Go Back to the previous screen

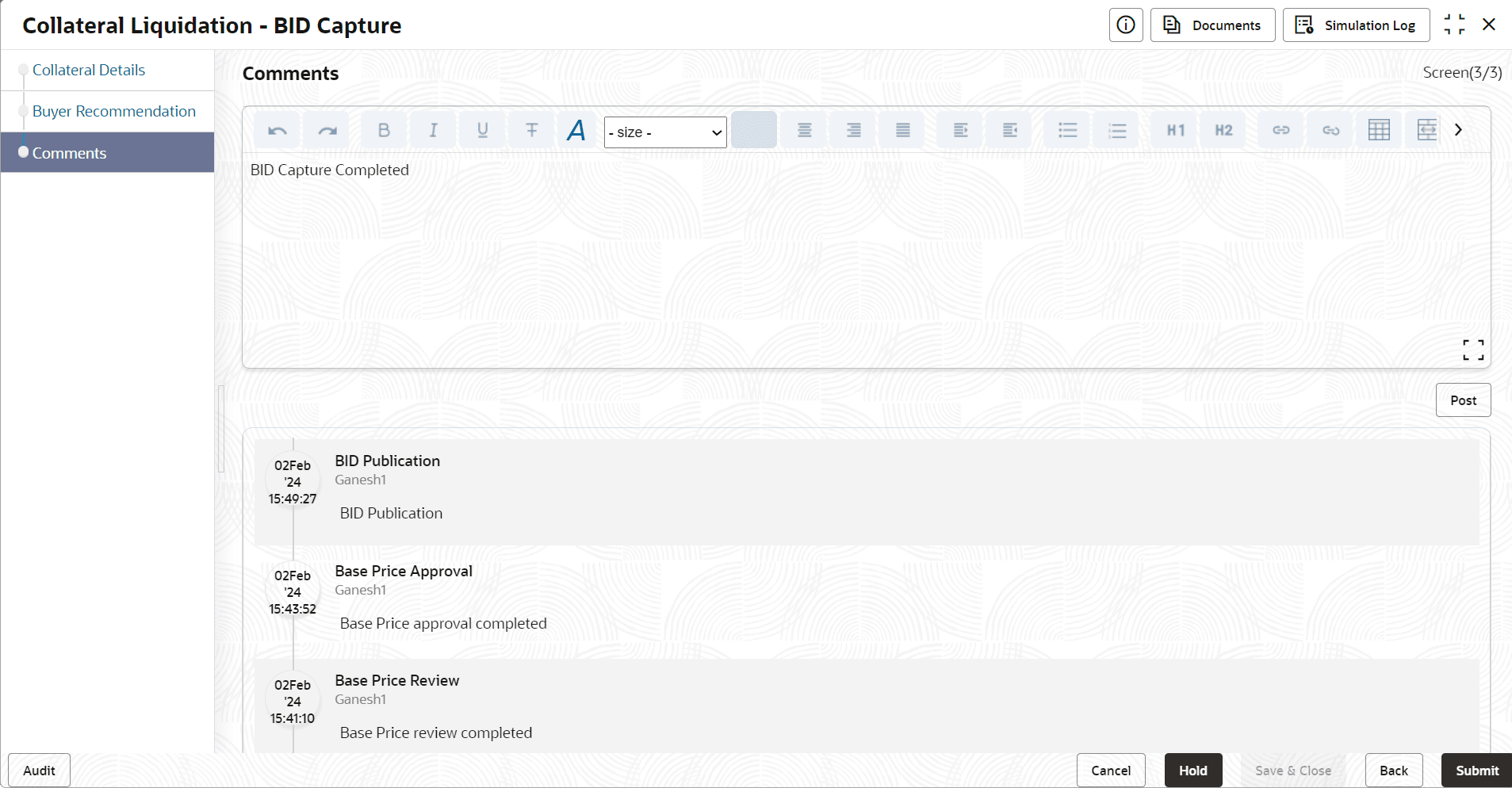pyautogui.click(x=1394, y=771)
